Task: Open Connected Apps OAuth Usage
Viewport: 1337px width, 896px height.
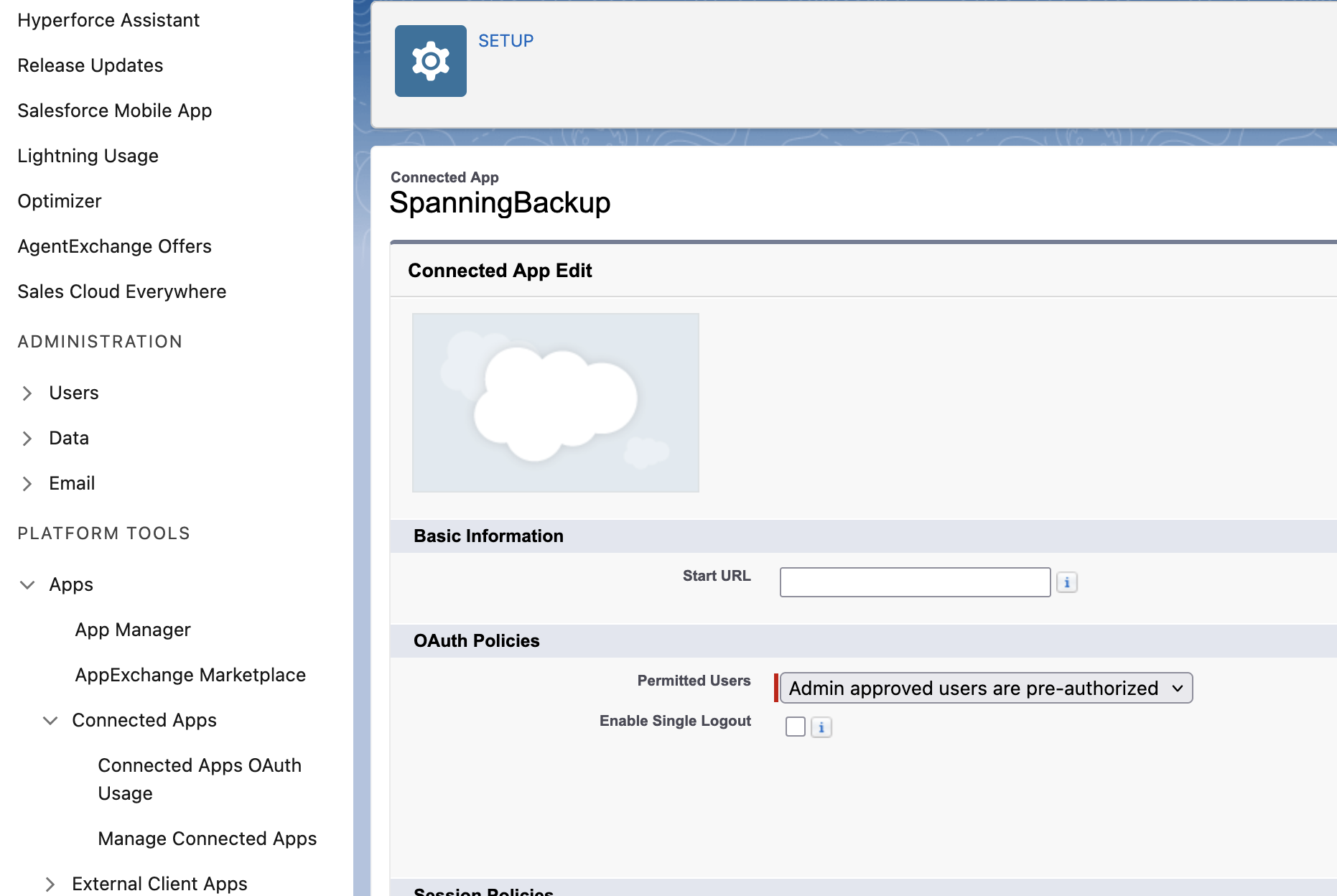Action: pyautogui.click(x=200, y=779)
